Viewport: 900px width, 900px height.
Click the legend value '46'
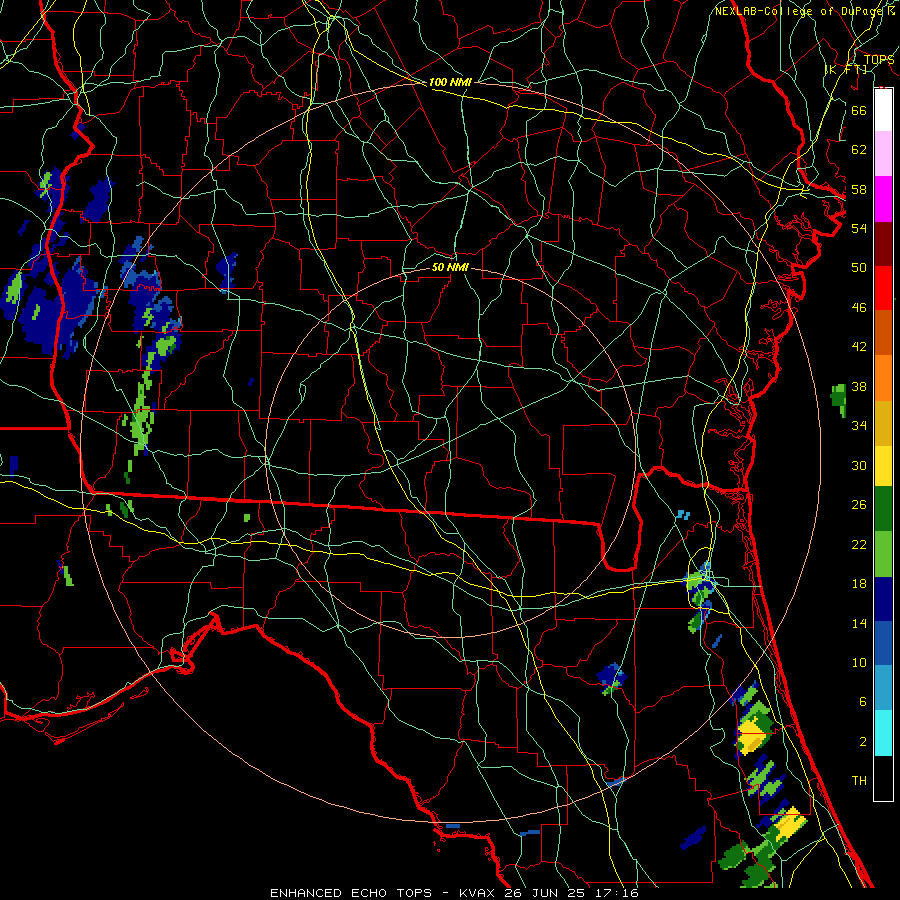(x=859, y=308)
